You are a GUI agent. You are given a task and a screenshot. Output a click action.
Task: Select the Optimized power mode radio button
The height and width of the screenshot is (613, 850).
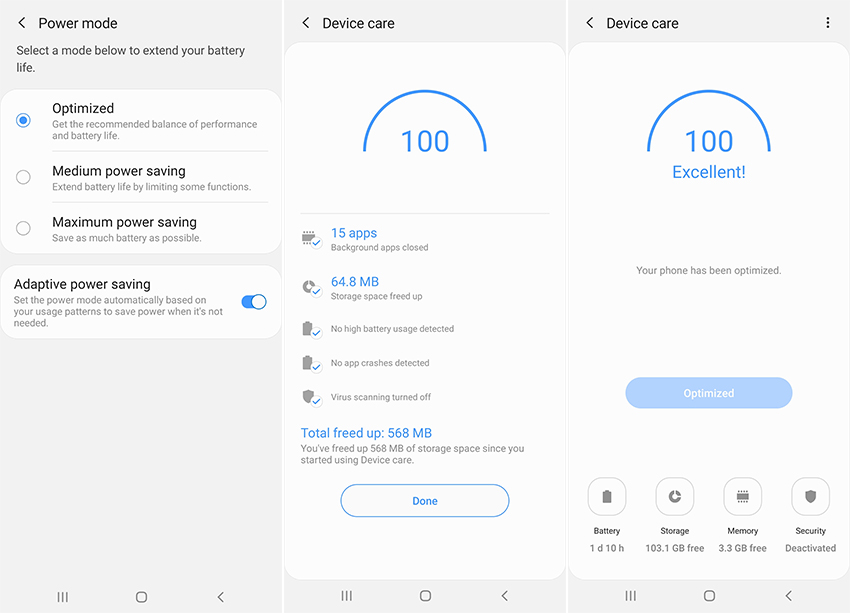(x=23, y=120)
